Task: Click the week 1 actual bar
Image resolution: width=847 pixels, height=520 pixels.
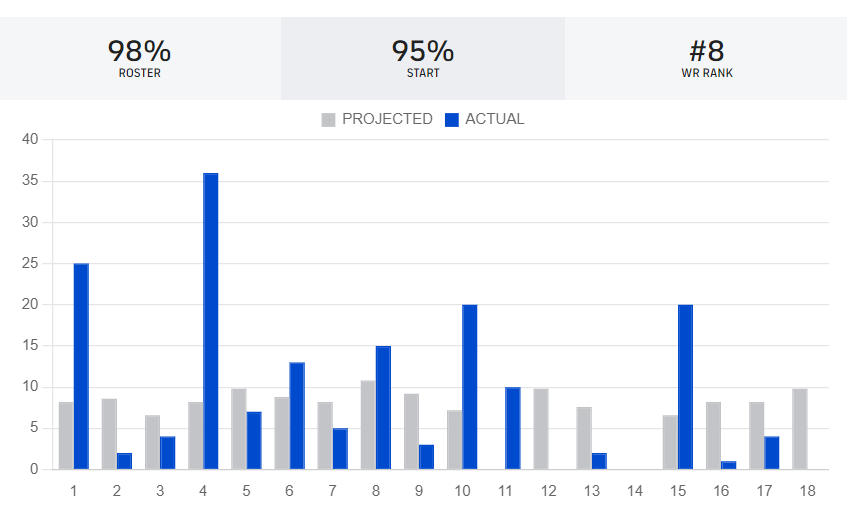Action: (x=81, y=366)
